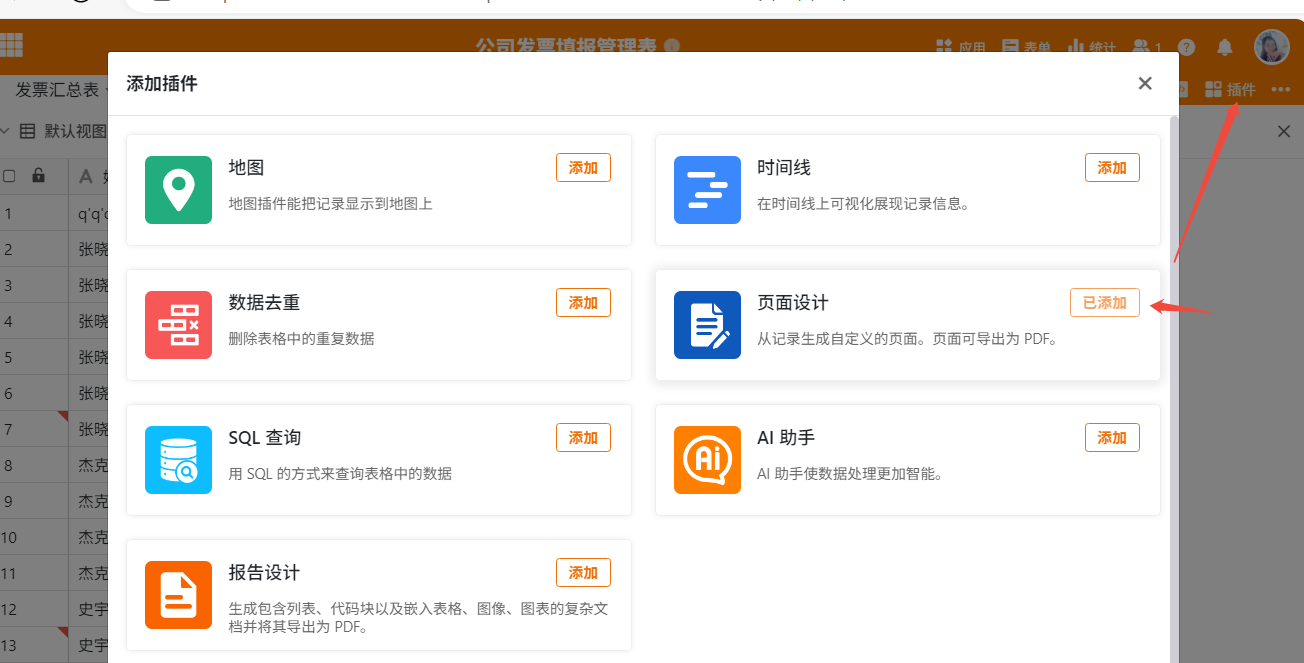Click 已添加 button for 页面设计
Viewport: 1304px width, 663px height.
pos(1104,303)
